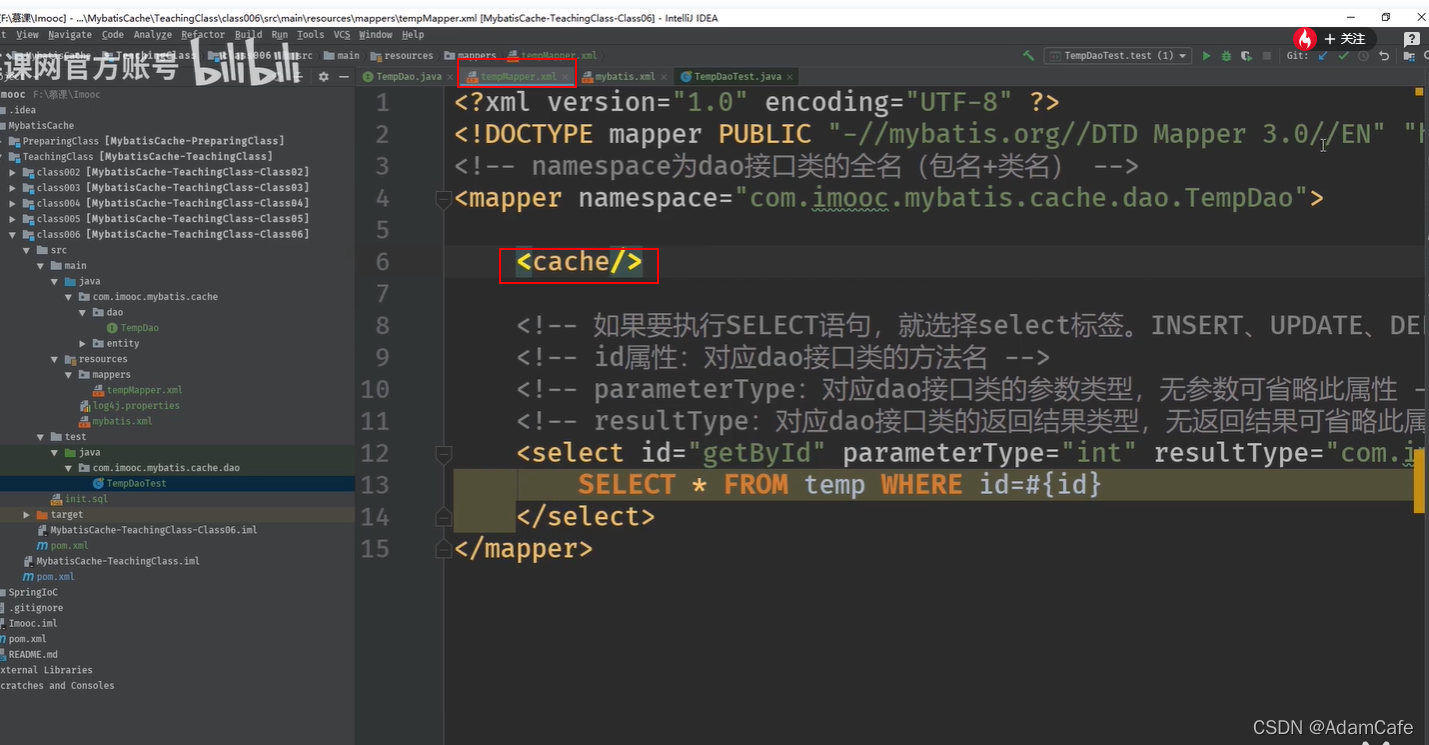Image resolution: width=1429 pixels, height=745 pixels.
Task: Click line number 6 in gutter
Action: (381, 262)
